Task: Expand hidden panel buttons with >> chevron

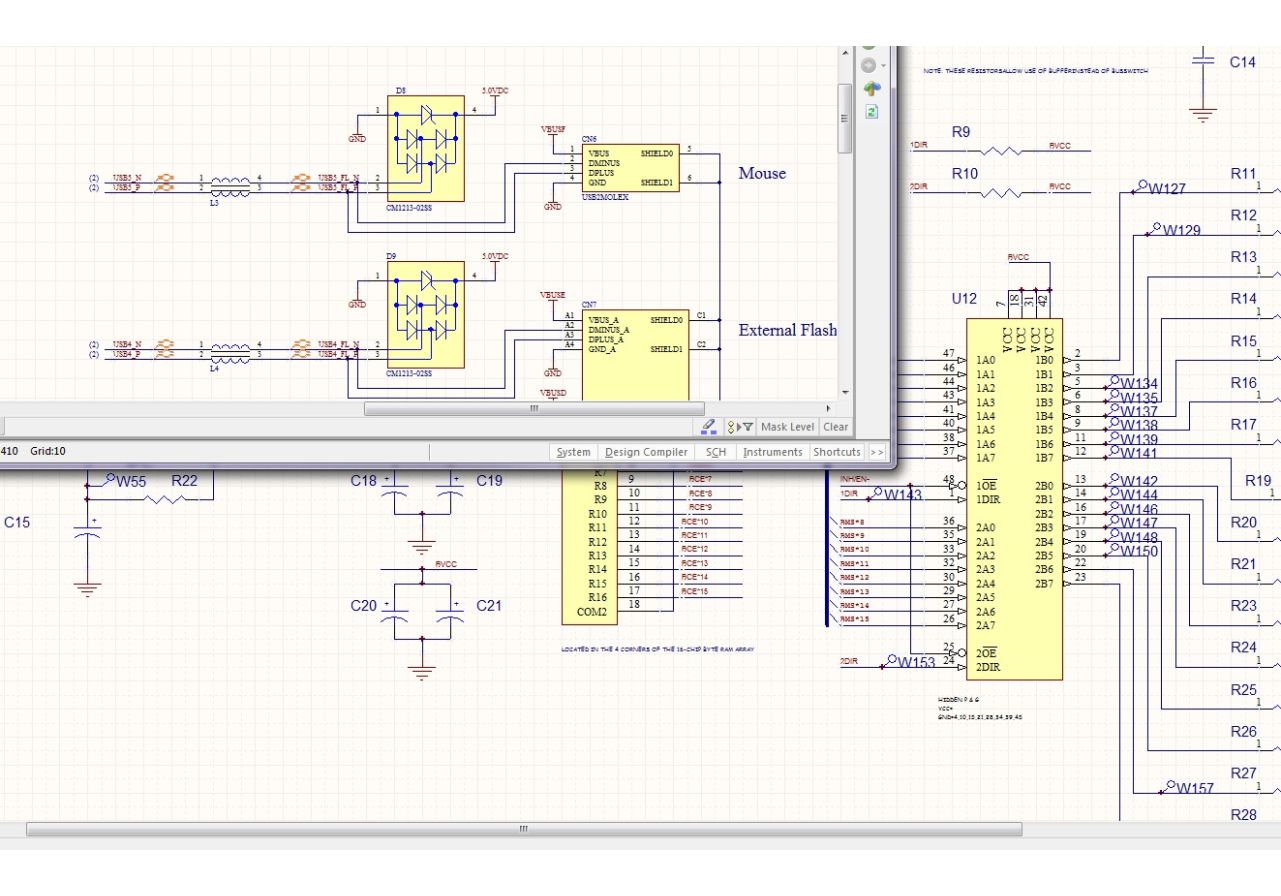Action: tap(877, 452)
